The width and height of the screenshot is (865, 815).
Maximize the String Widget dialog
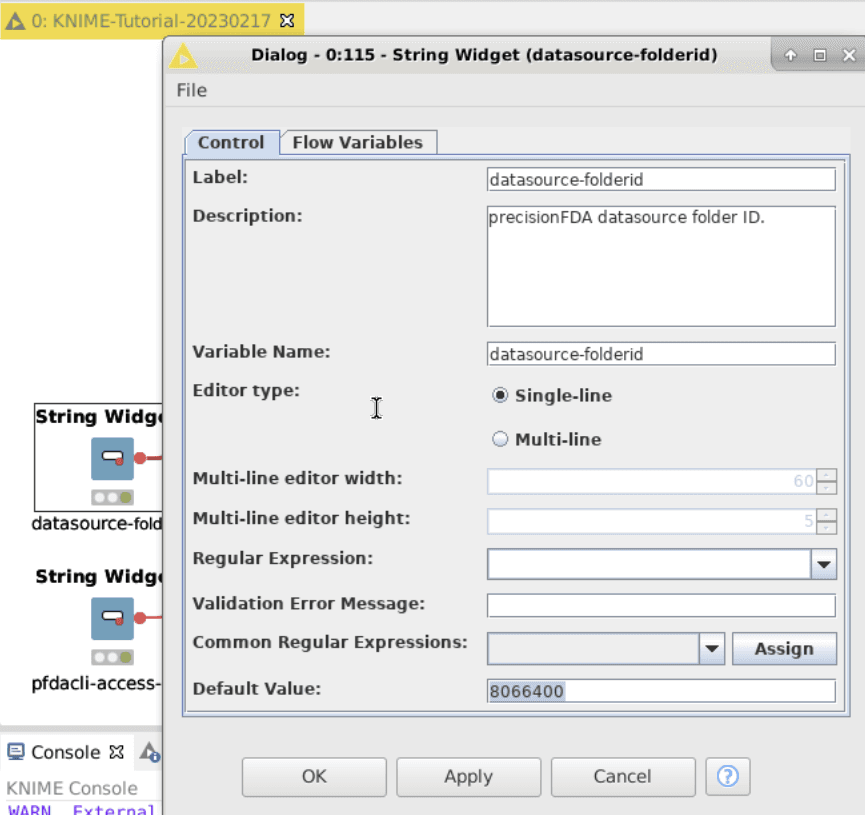coord(820,55)
